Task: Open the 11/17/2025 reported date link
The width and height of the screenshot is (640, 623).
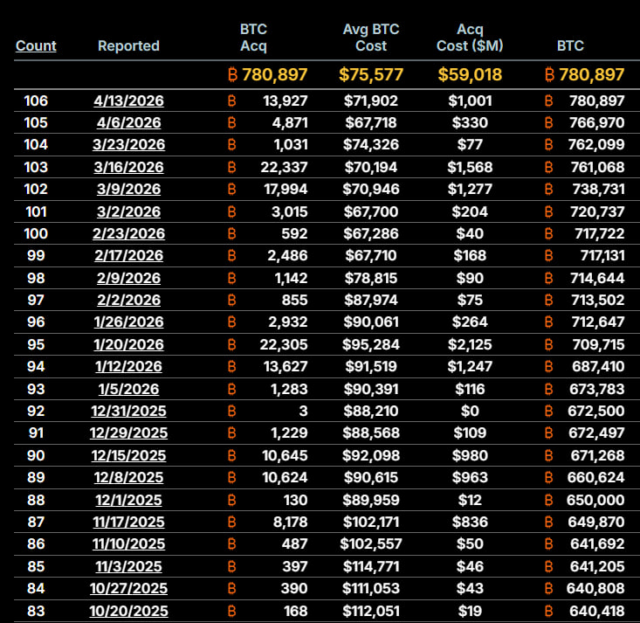Action: pos(129,522)
